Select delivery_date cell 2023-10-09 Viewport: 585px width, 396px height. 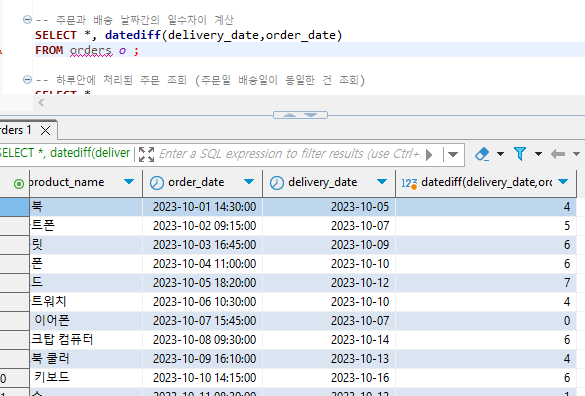(329, 245)
